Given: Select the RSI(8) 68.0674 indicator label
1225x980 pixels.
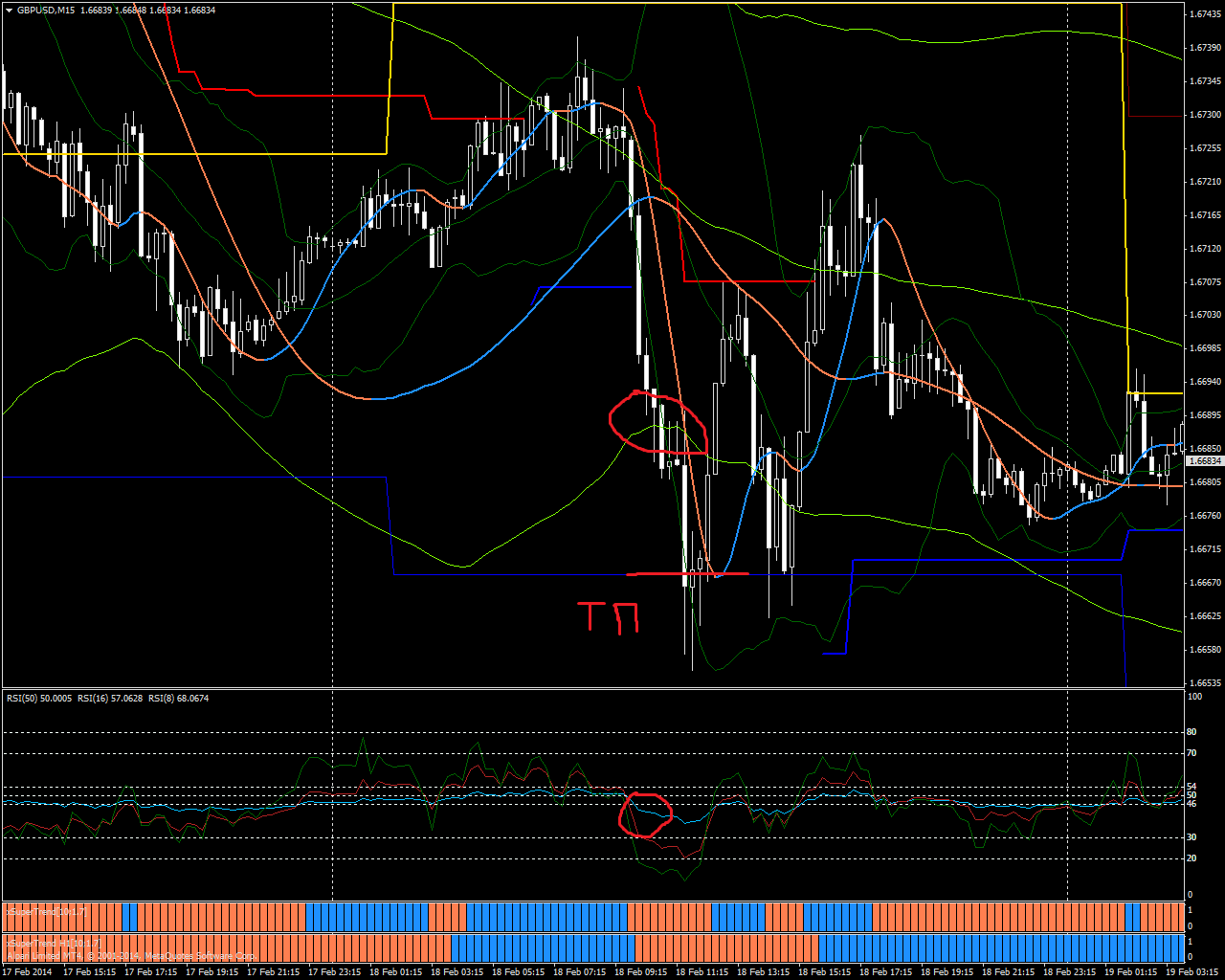Looking at the screenshot, I should pyautogui.click(x=177, y=699).
